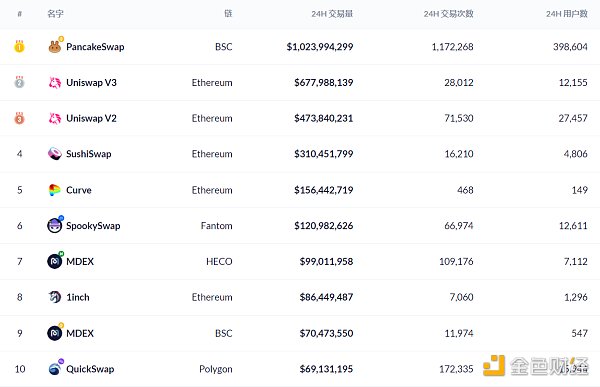The image size is (600, 387).
Task: Open the QuickSwap name link
Action: point(90,369)
